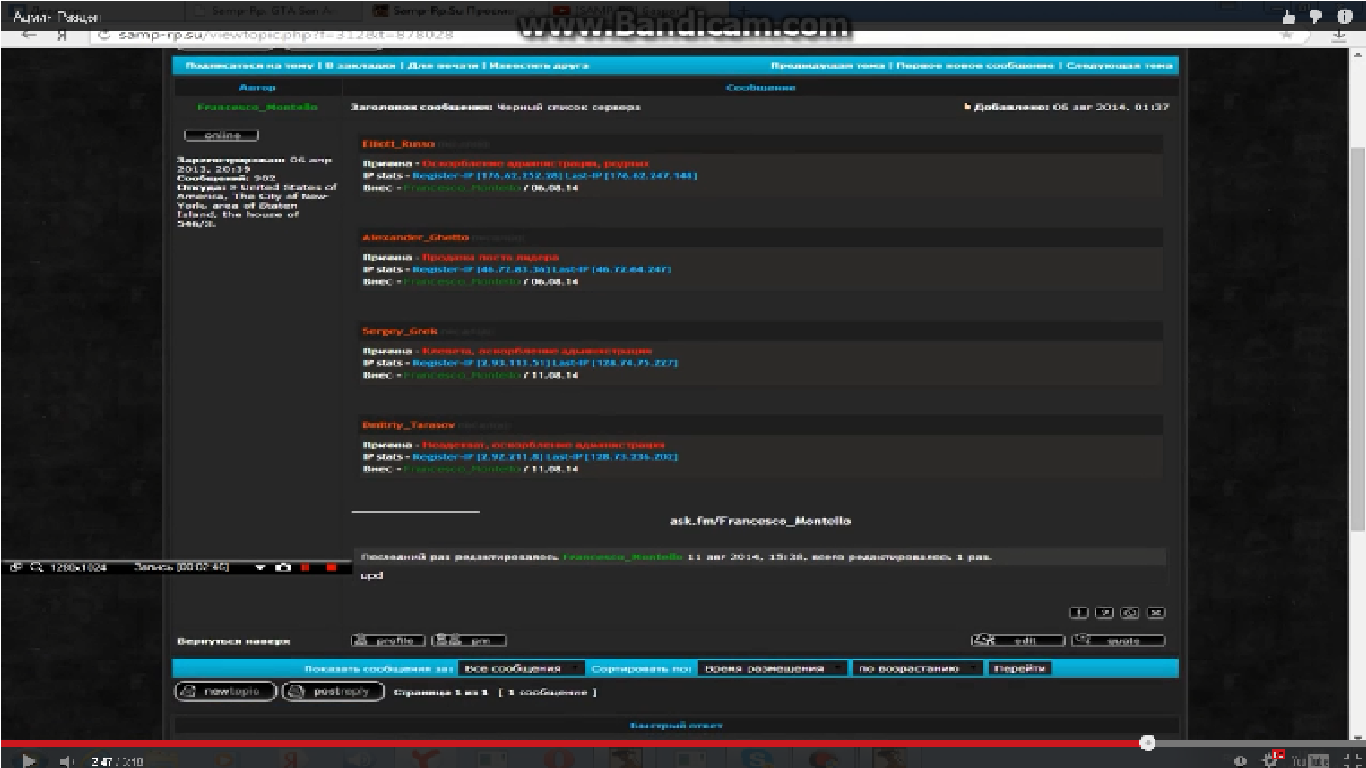Click the delete post X icon
Screen dimensions: 1366x768
click(1155, 612)
